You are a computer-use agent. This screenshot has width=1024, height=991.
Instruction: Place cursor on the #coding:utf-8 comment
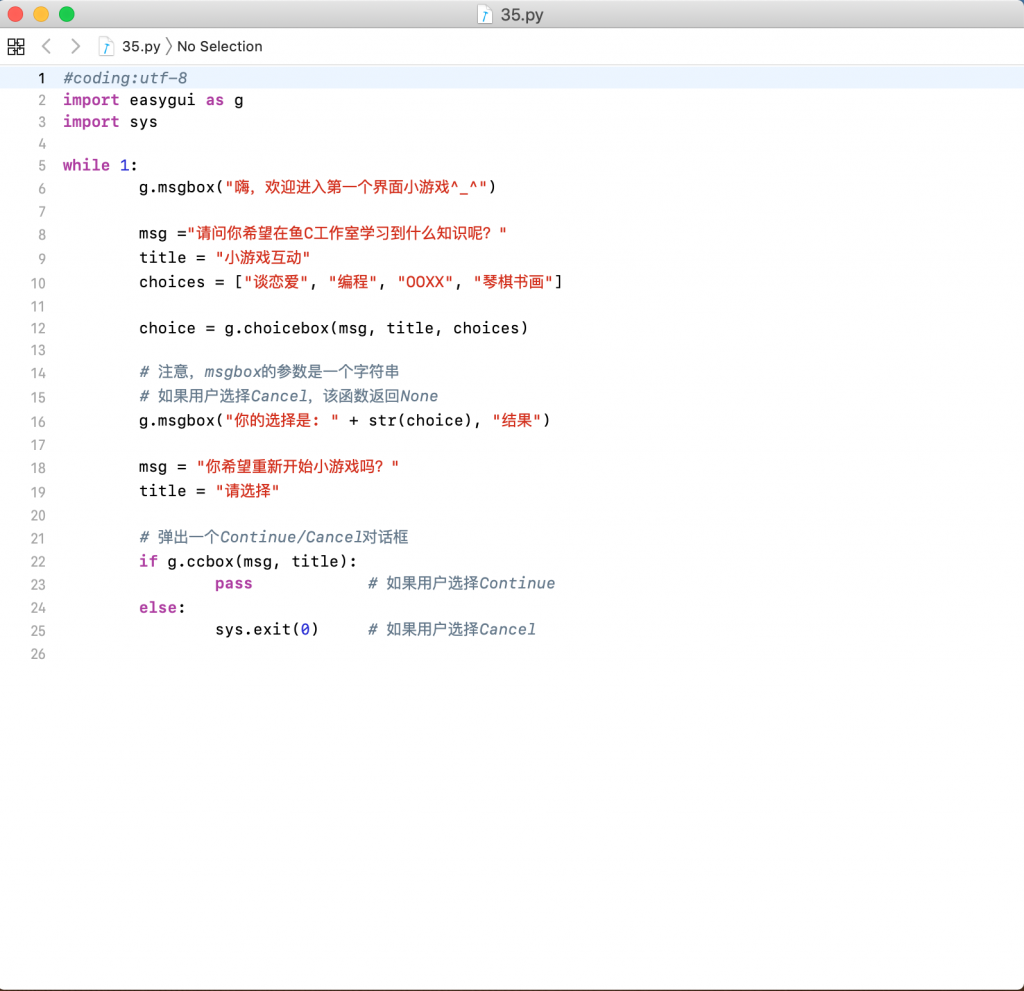point(125,77)
